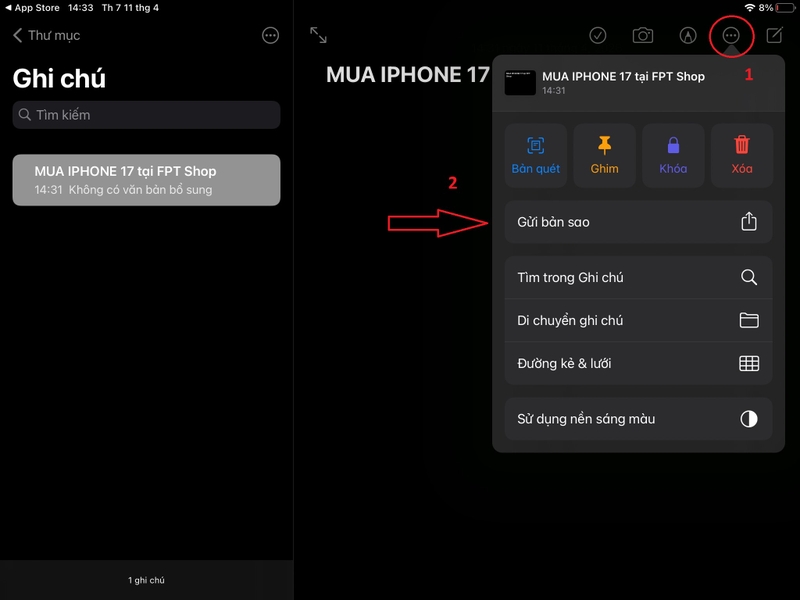The height and width of the screenshot is (600, 800).
Task: Delete note with Xóa button
Action: click(742, 156)
